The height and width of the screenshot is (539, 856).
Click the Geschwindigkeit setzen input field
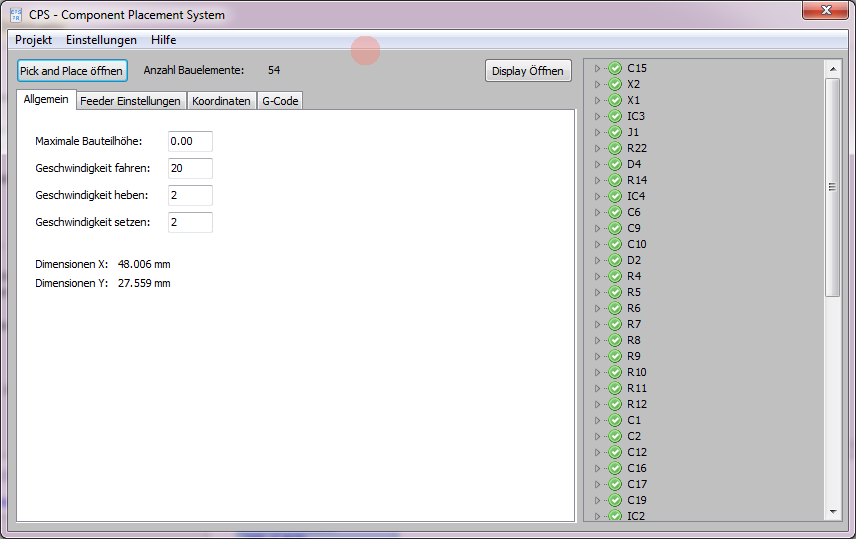pyautogui.click(x=190, y=222)
